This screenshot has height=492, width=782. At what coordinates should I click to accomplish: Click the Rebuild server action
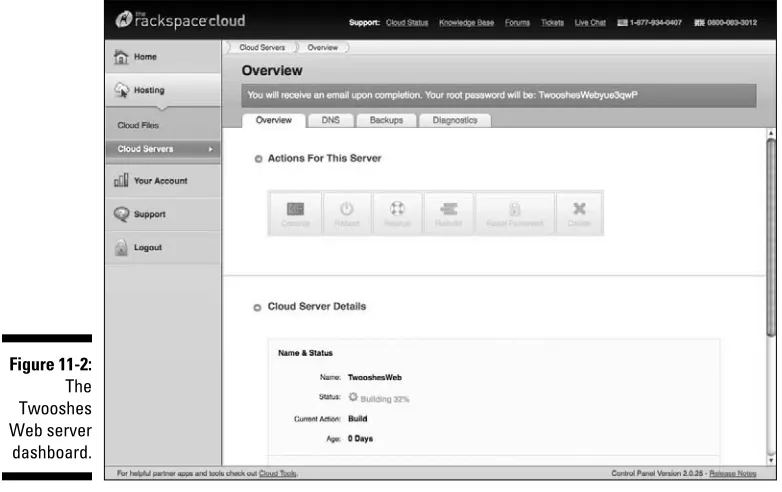pos(448,213)
